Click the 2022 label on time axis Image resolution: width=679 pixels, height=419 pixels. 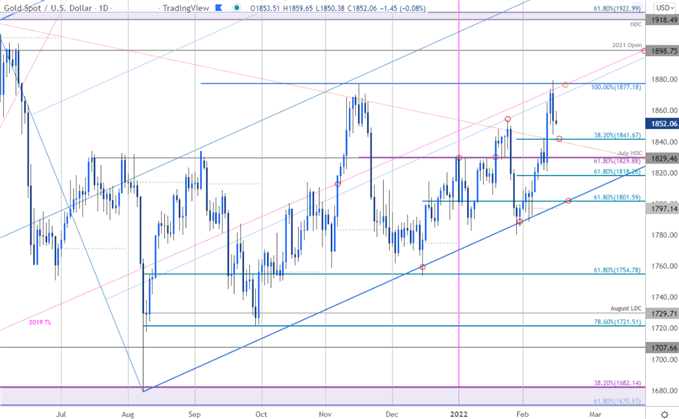[458, 410]
